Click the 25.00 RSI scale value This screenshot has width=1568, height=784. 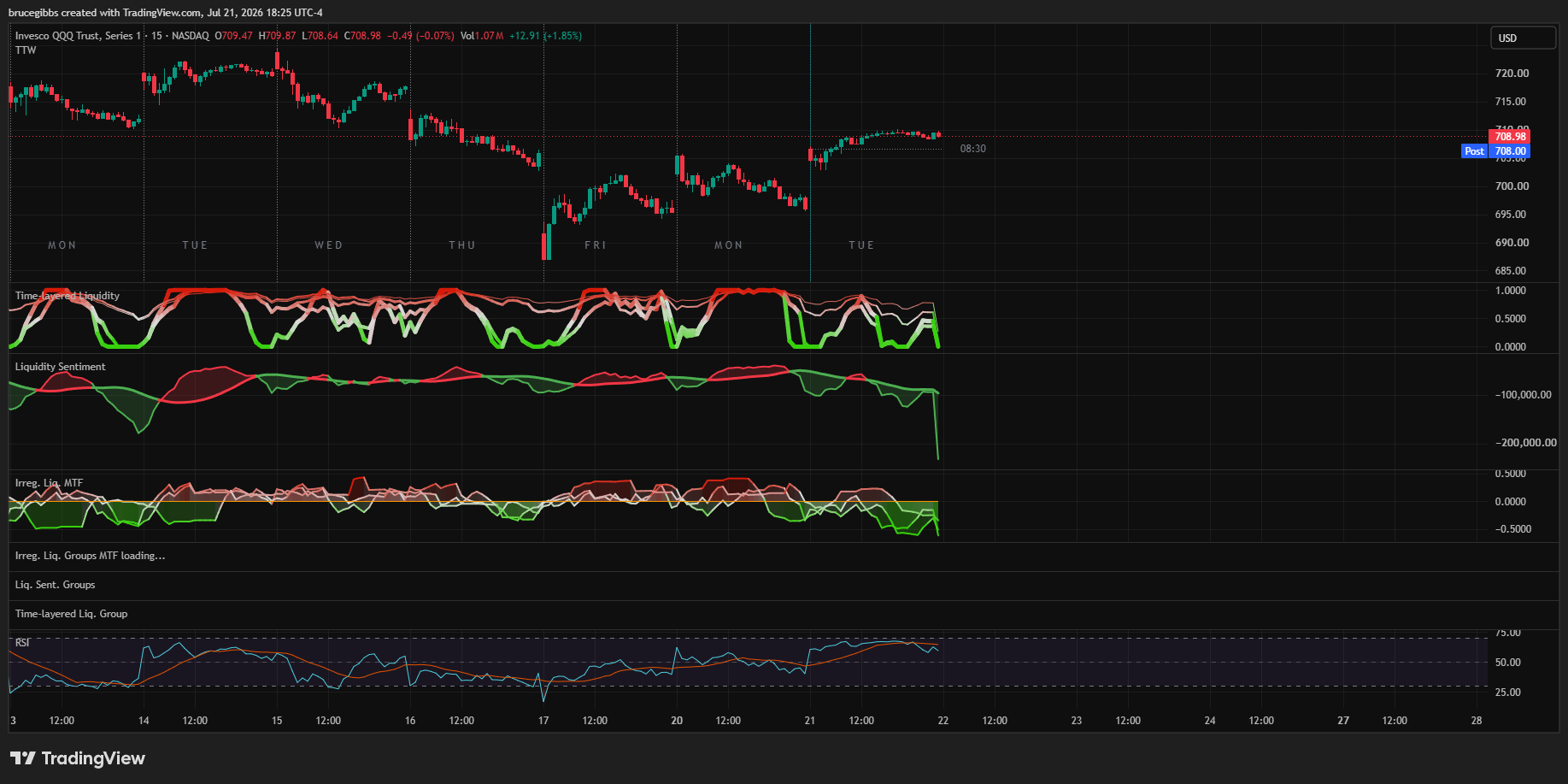click(1507, 693)
